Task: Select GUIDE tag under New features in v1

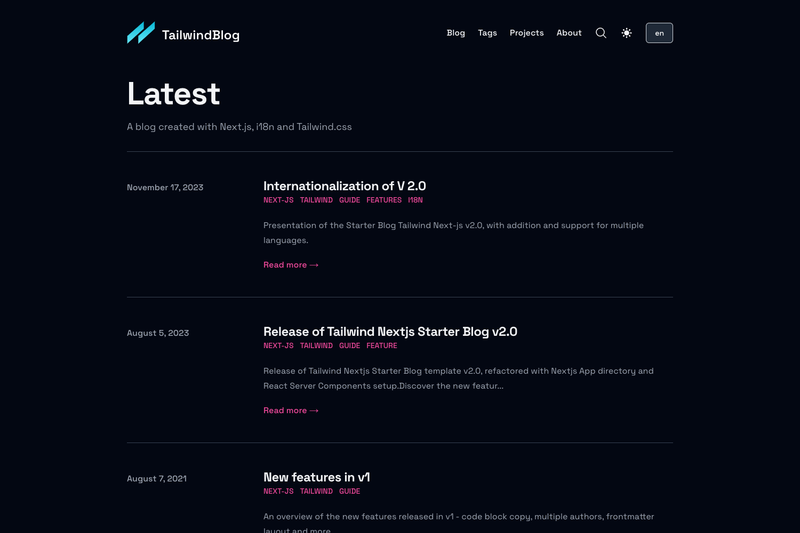Action: pyautogui.click(x=349, y=491)
